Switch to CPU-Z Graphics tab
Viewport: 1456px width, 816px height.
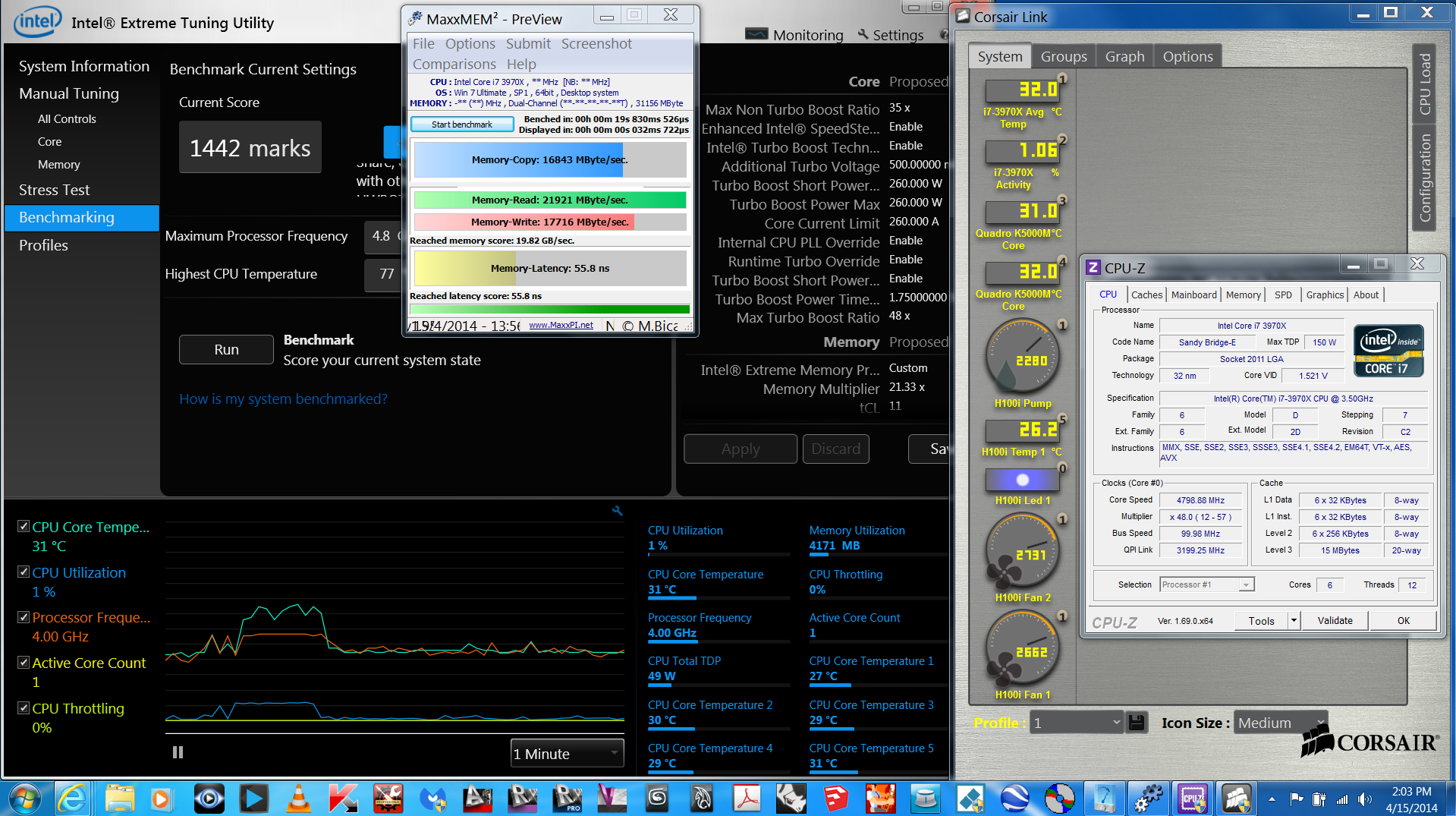[x=1325, y=295]
